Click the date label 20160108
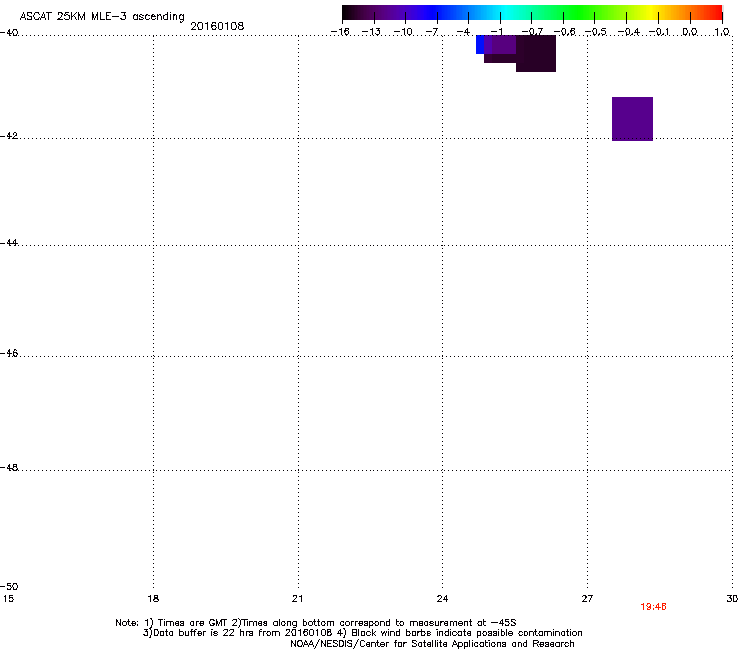The width and height of the screenshot is (740, 650). 217,26
